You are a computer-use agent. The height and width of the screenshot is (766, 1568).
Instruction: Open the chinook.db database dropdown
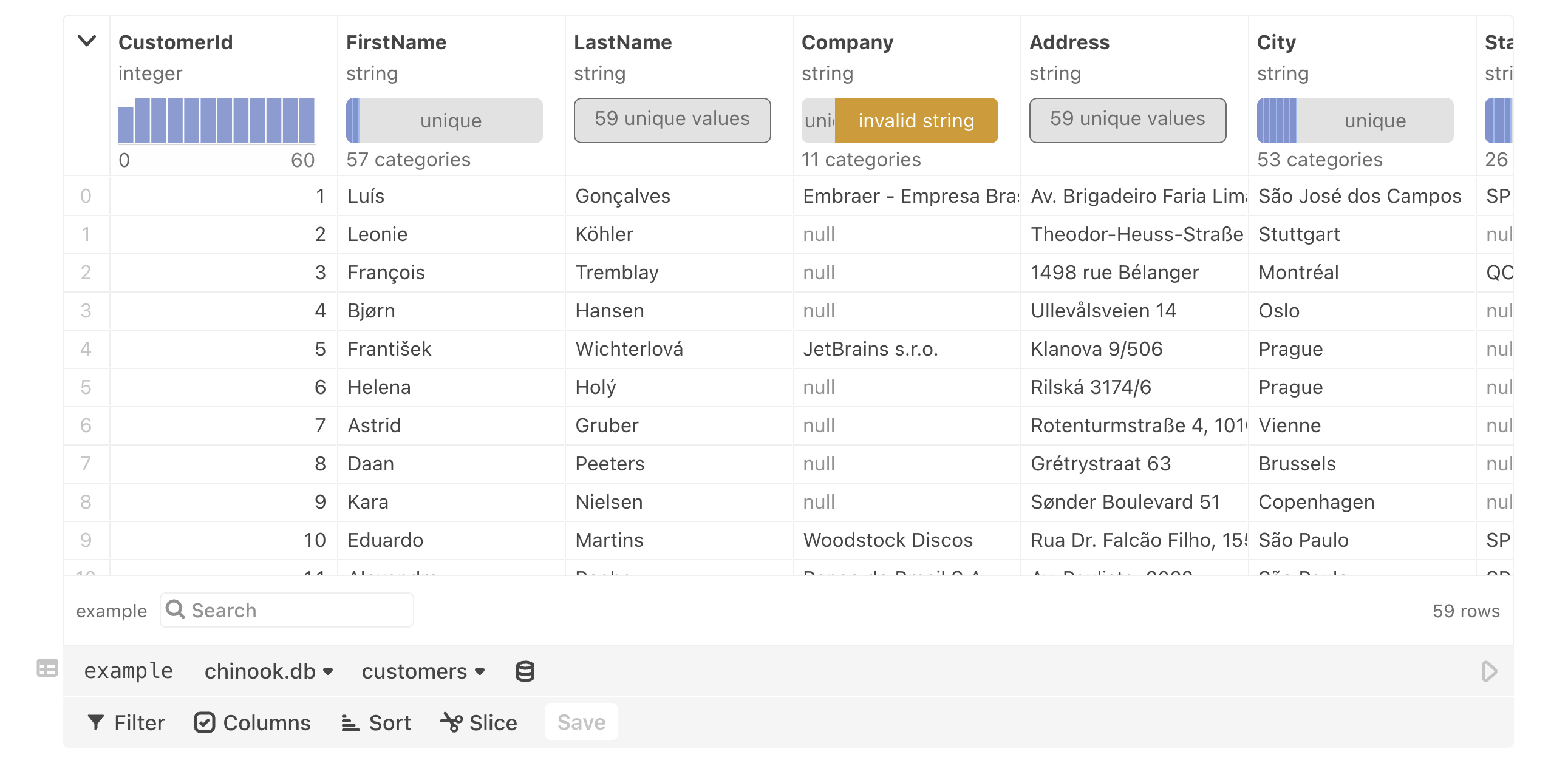pyautogui.click(x=268, y=671)
